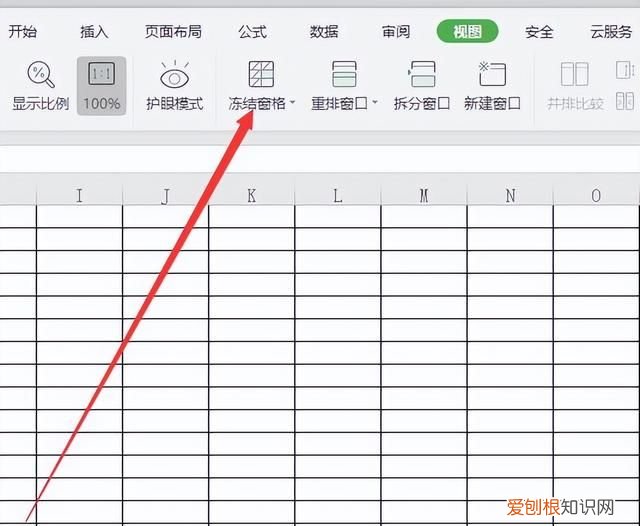This screenshot has width=640, height=526.
Task: Click the 拆分窗口 split window icon
Action: (422, 74)
